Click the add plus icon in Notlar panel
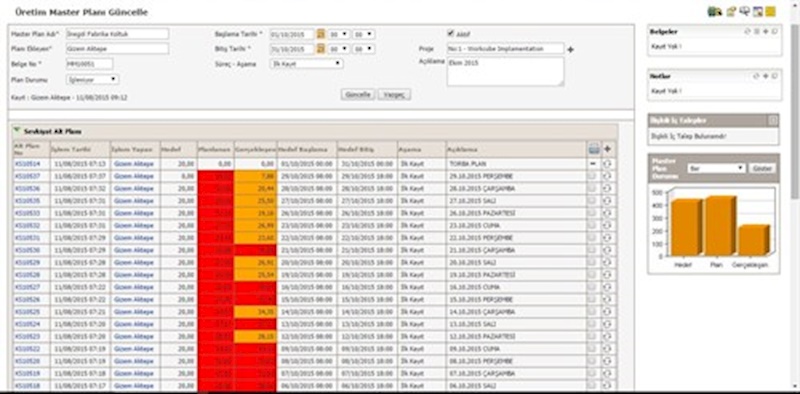This screenshot has width=800, height=394. 766,76
